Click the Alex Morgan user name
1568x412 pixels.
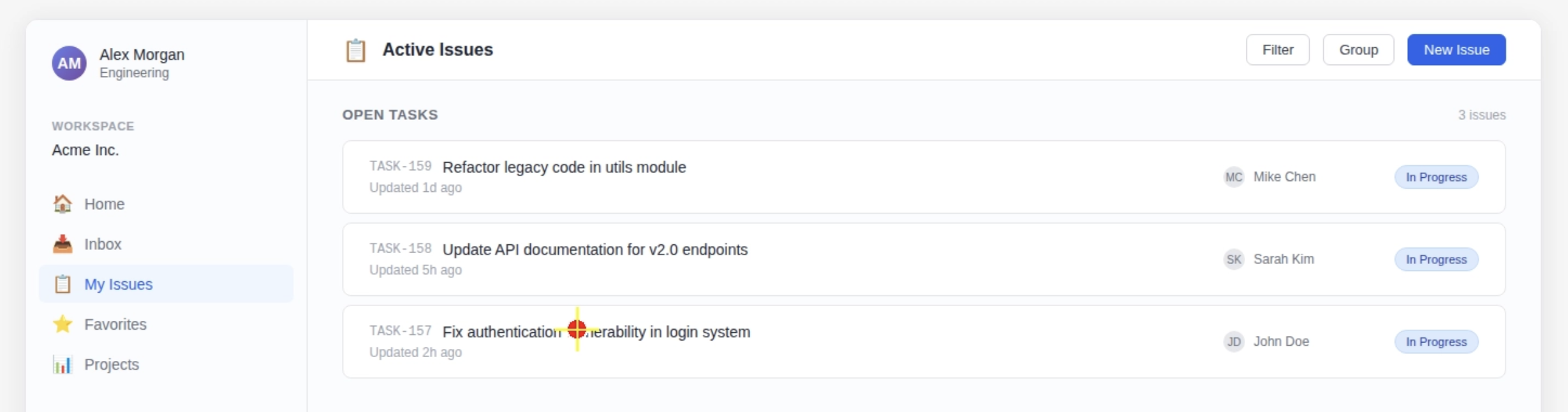tap(142, 55)
